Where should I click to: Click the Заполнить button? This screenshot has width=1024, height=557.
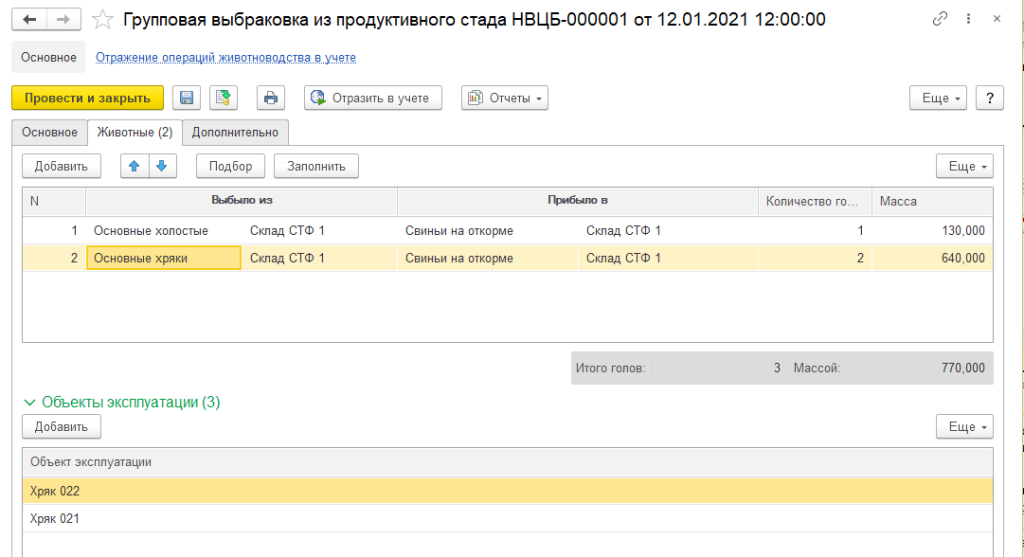[x=316, y=166]
